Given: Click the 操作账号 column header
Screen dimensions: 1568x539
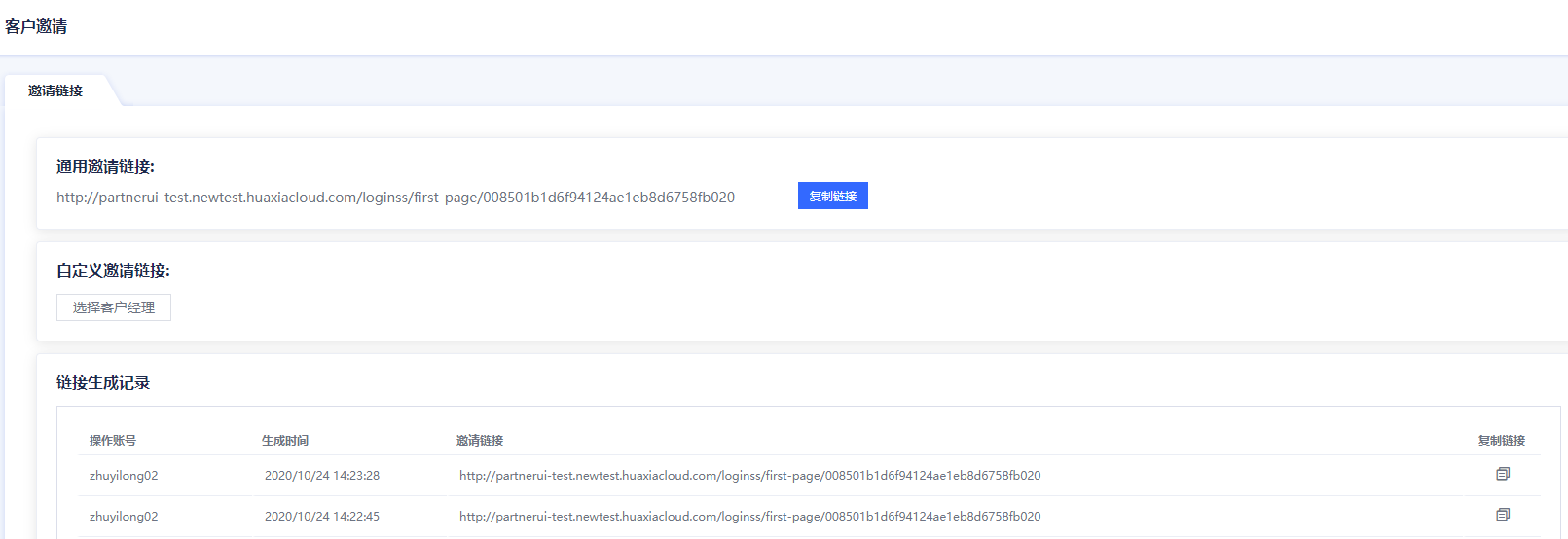Looking at the screenshot, I should pos(113,441).
